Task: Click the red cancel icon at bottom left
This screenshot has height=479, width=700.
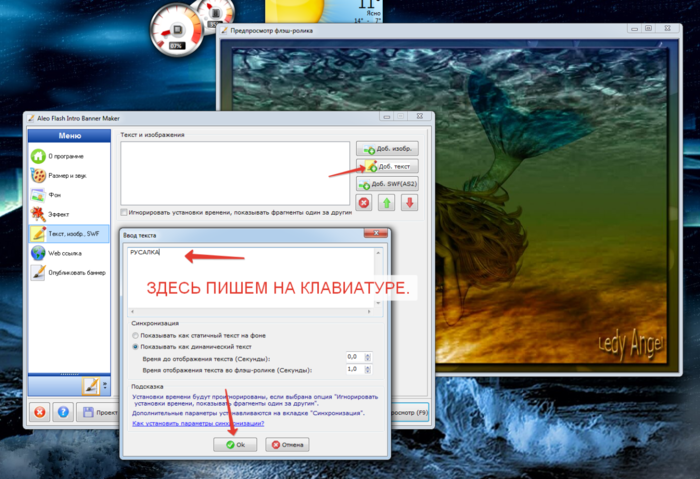Action: [x=40, y=411]
